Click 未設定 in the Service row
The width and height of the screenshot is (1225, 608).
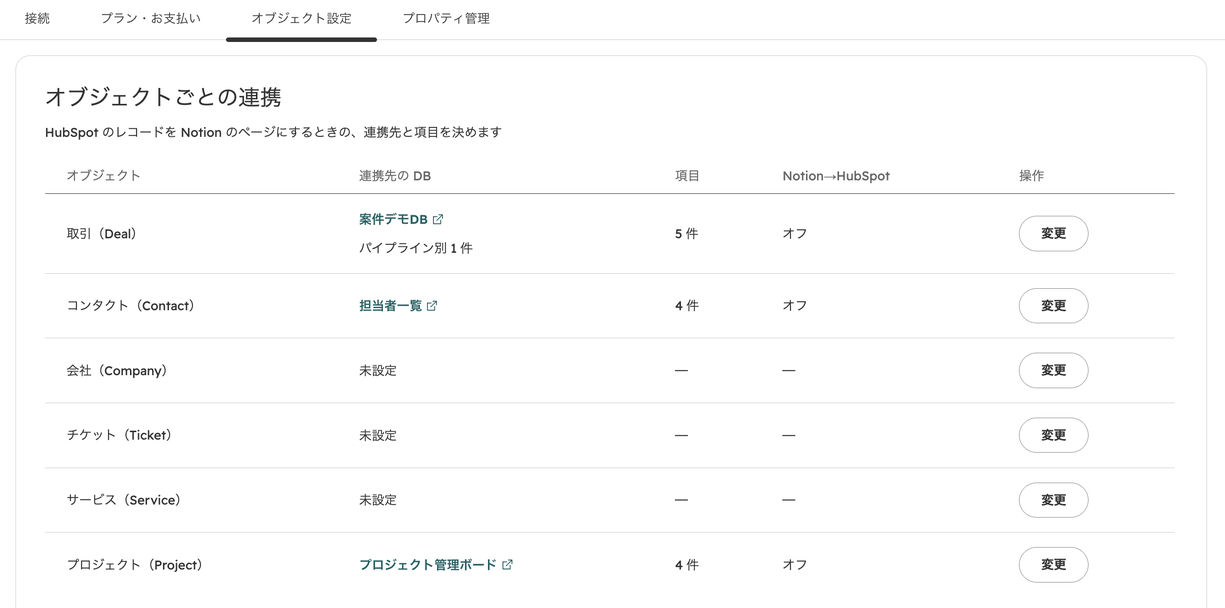(x=378, y=500)
